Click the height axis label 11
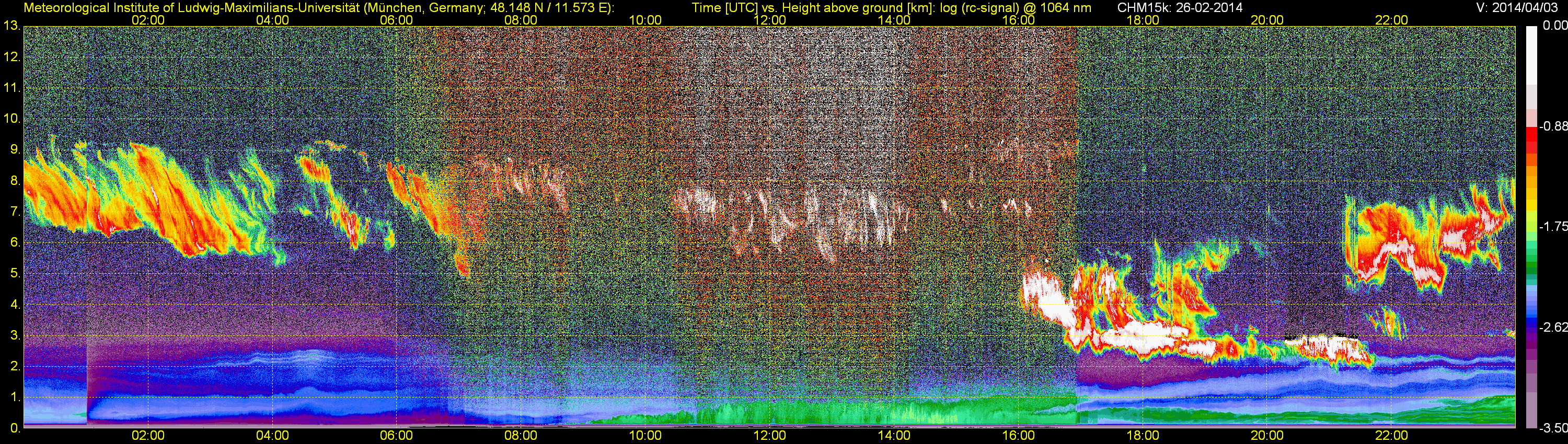Image resolution: width=1568 pixels, height=444 pixels. pos(11,88)
